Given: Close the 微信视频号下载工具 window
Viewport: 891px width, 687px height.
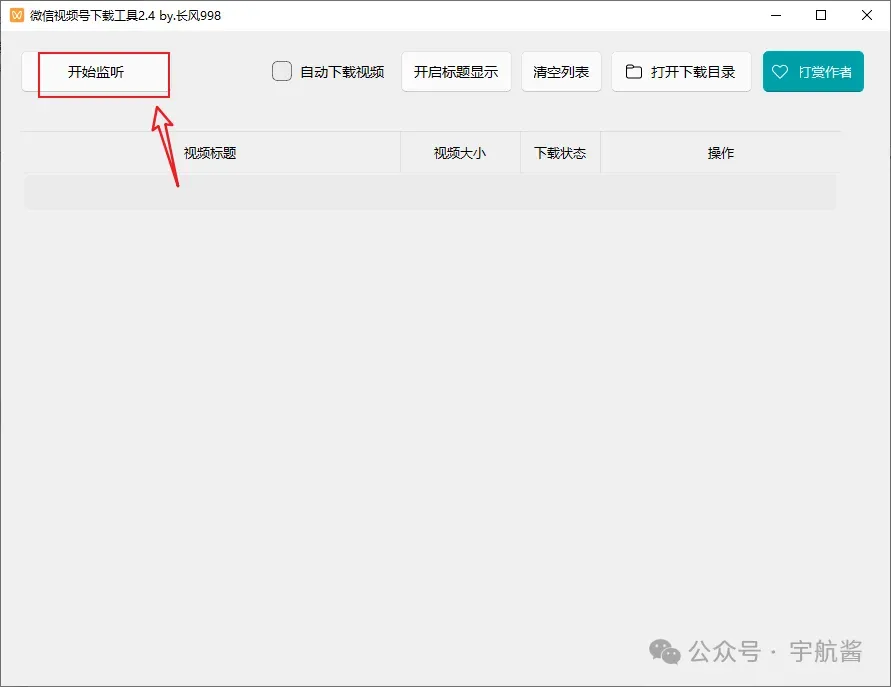Looking at the screenshot, I should pyautogui.click(x=867, y=15).
